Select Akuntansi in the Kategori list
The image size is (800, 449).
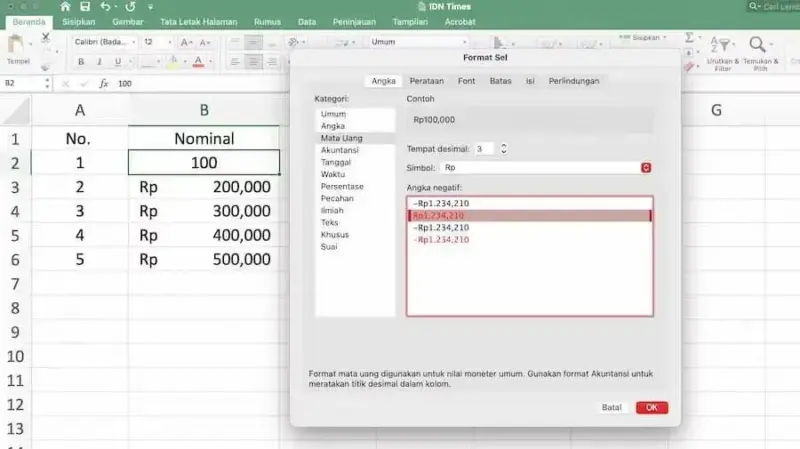(341, 150)
